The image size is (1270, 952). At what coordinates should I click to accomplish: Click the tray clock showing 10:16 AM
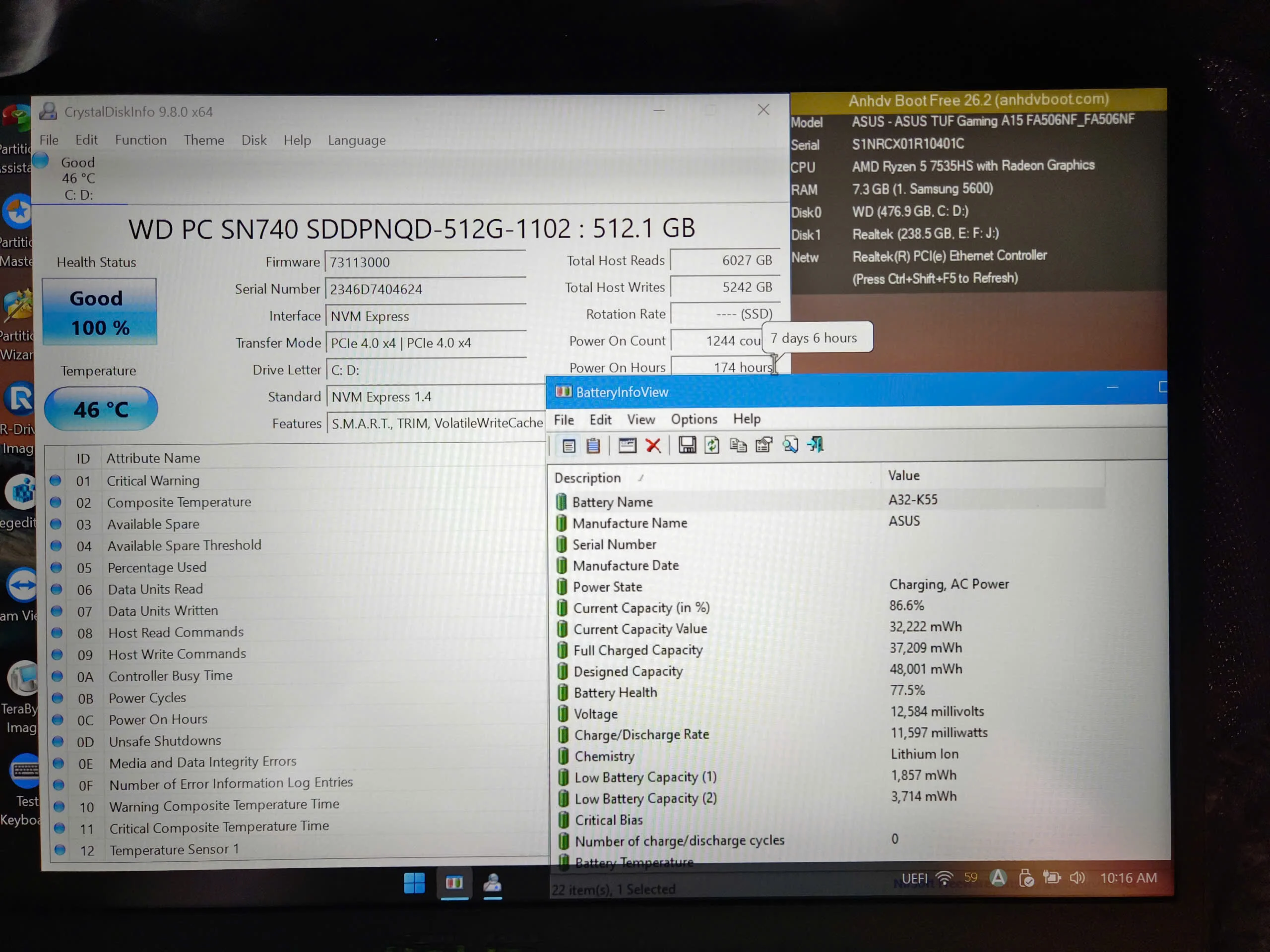1128,878
